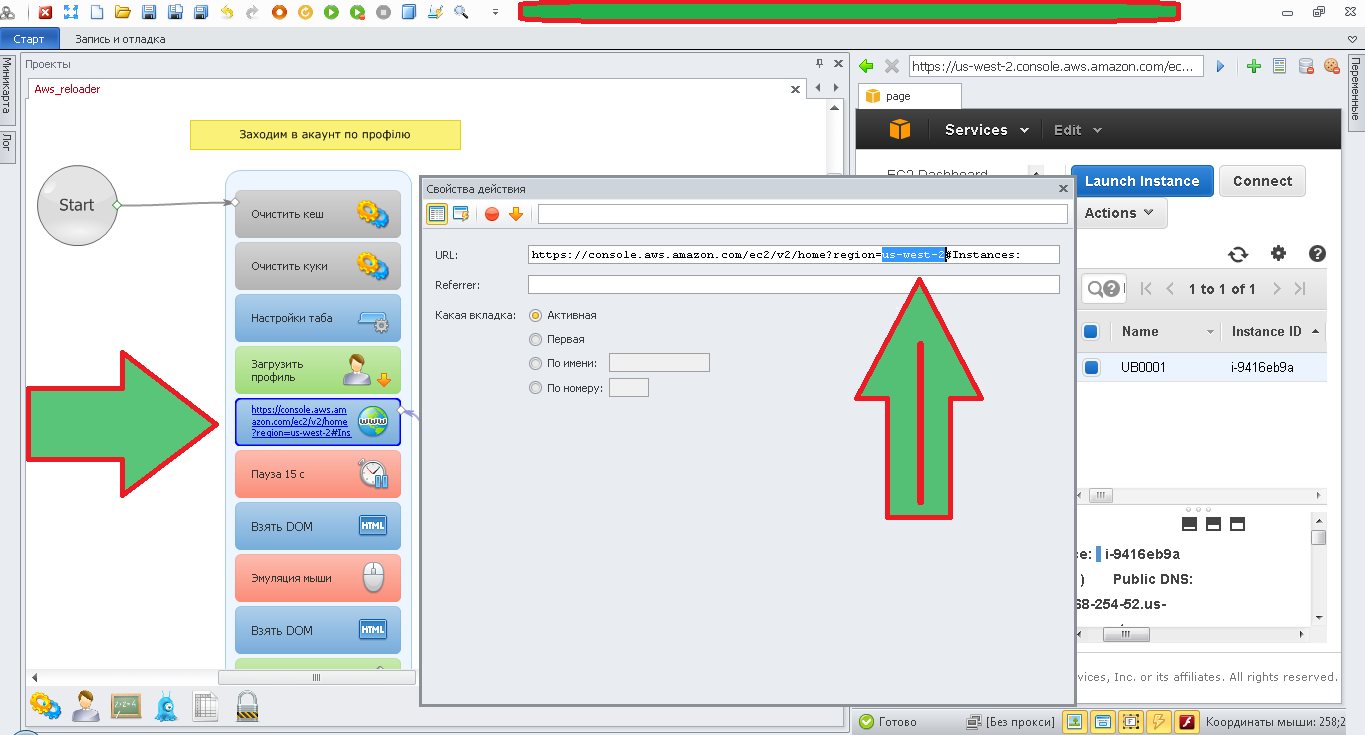The height and width of the screenshot is (735, 1365).
Task: Click the blue monster icon in bottom toolbar
Action: (x=166, y=706)
